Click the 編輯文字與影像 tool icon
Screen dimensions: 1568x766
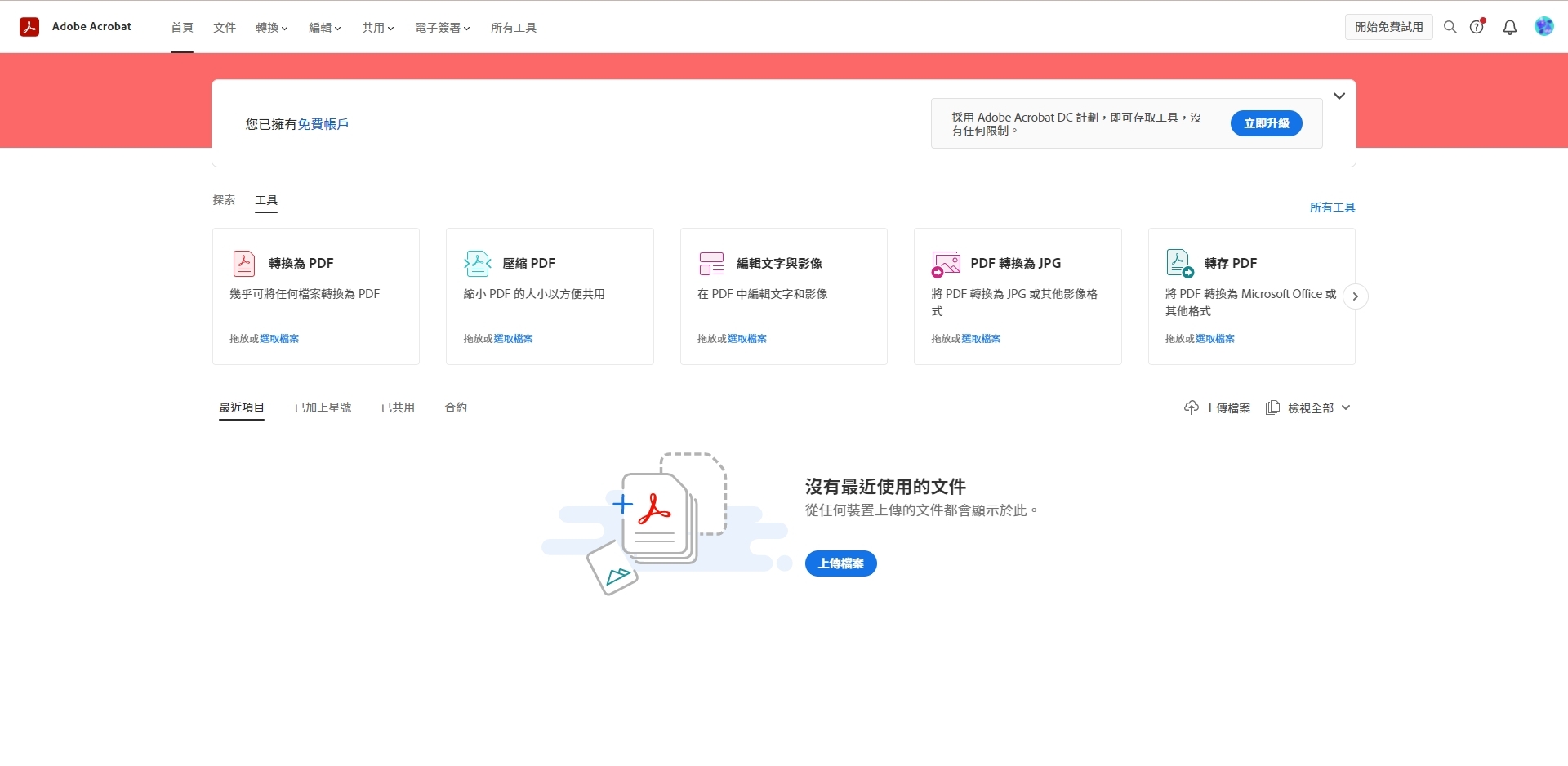click(x=711, y=264)
